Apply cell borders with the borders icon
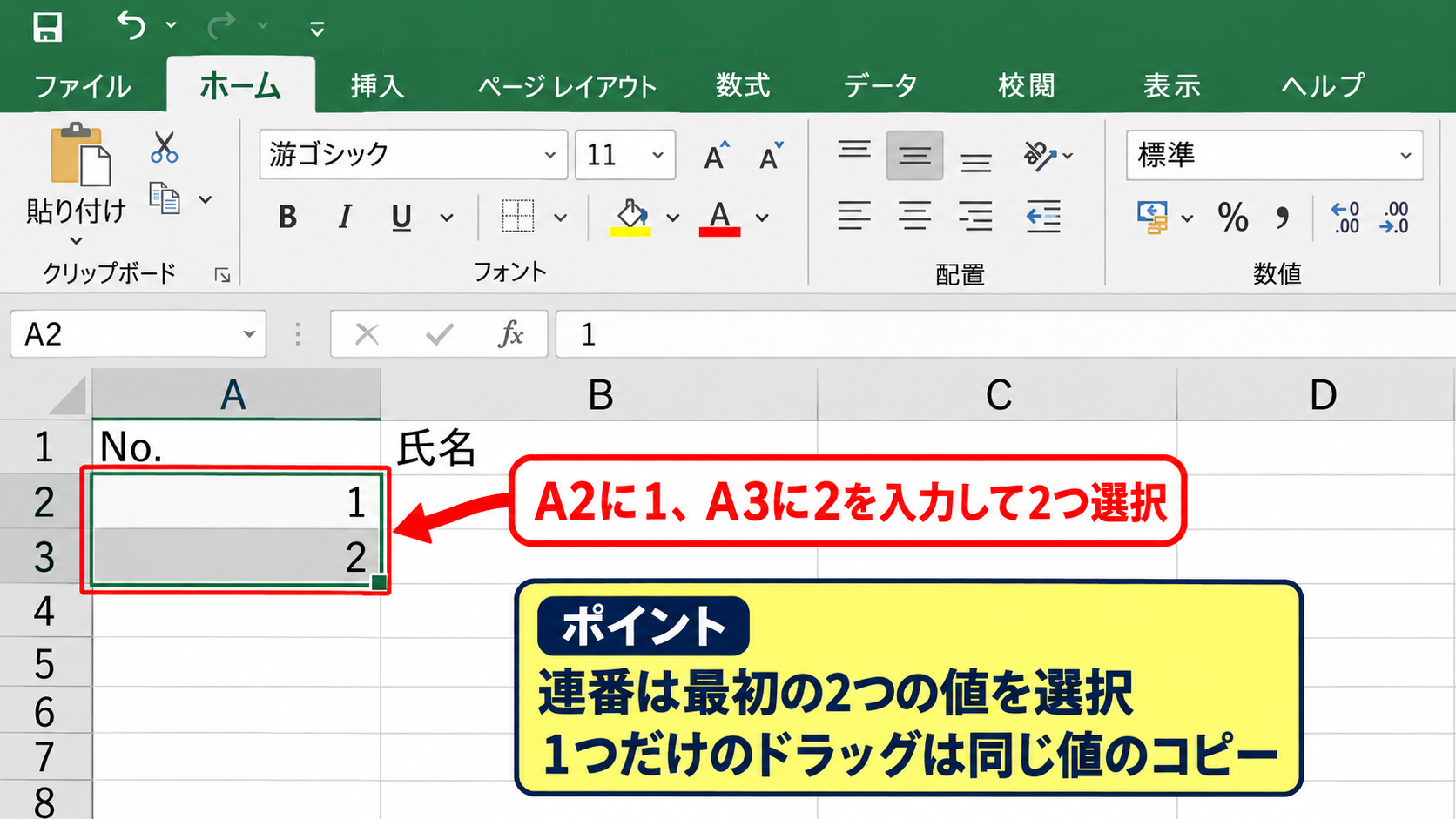The image size is (1456, 819). [x=517, y=216]
